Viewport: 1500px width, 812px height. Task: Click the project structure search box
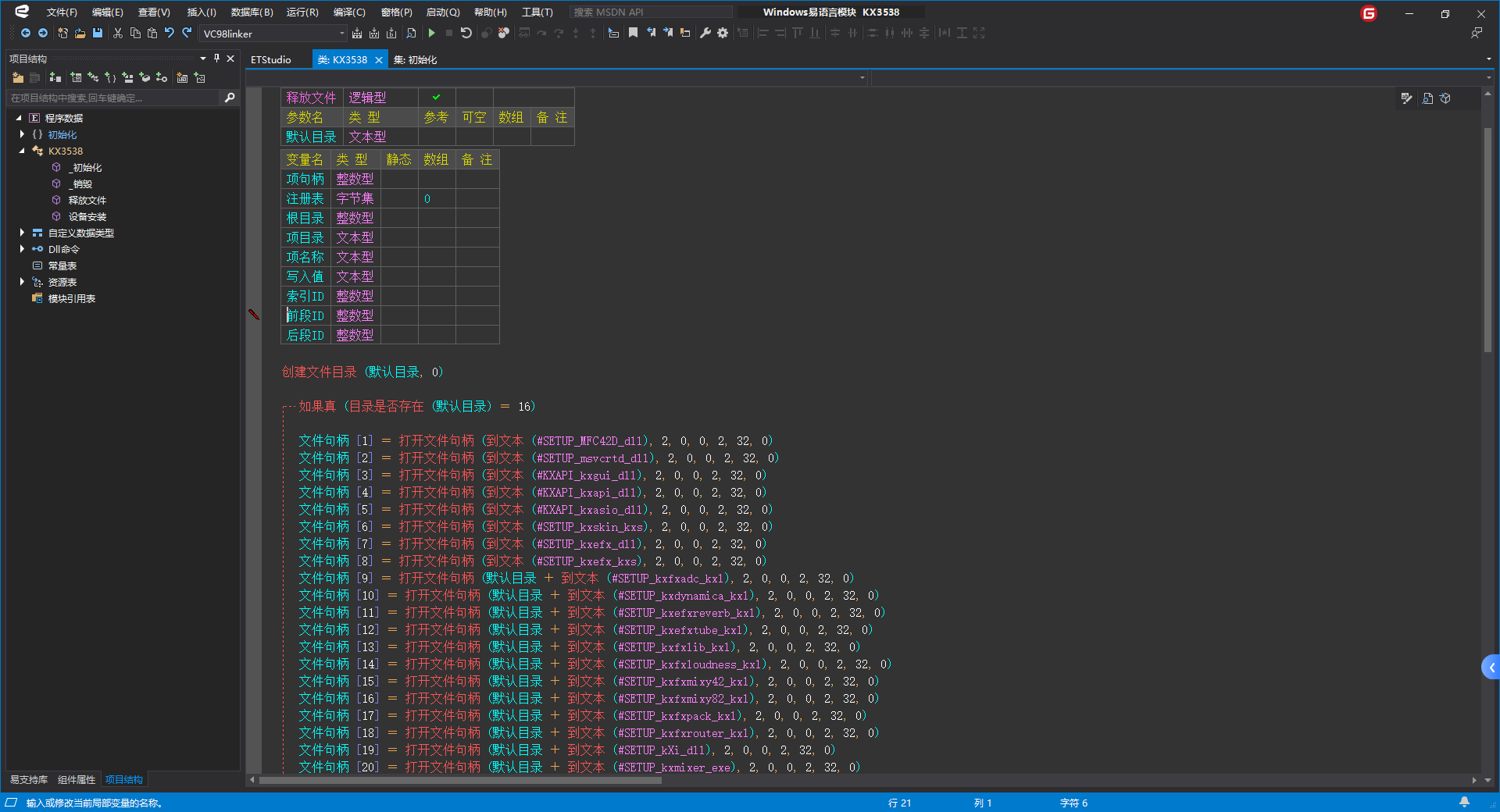[115, 98]
